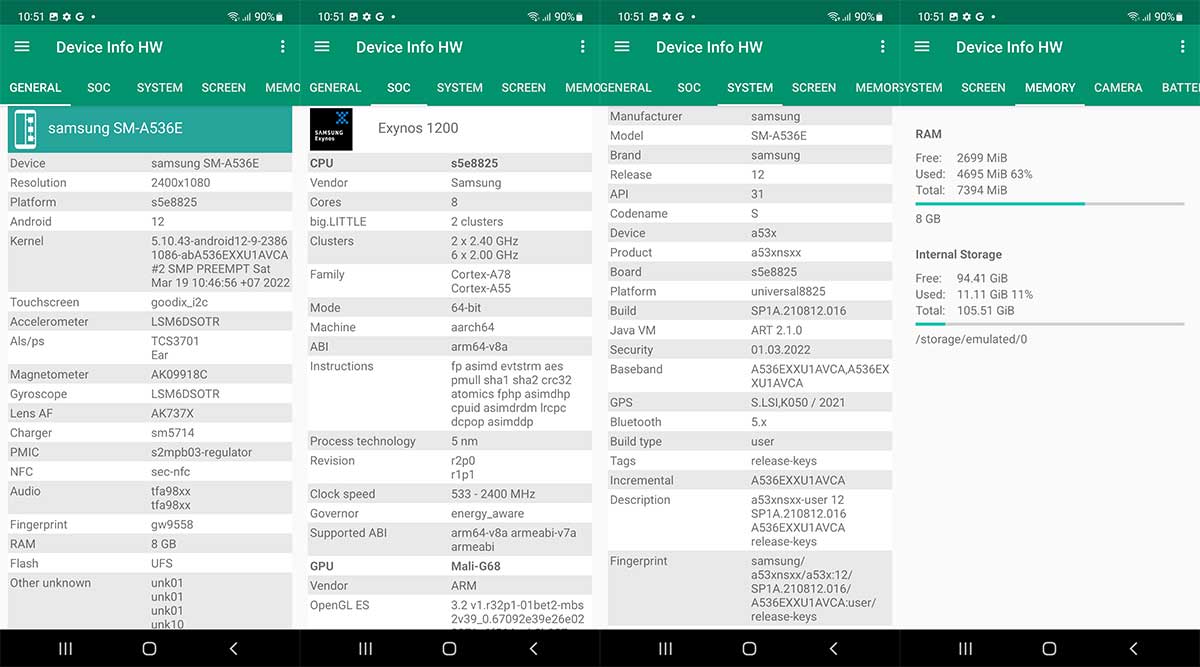Viewport: 1200px width, 667px height.
Task: Open the hamburger menu on the Memory screen
Action: (922, 47)
